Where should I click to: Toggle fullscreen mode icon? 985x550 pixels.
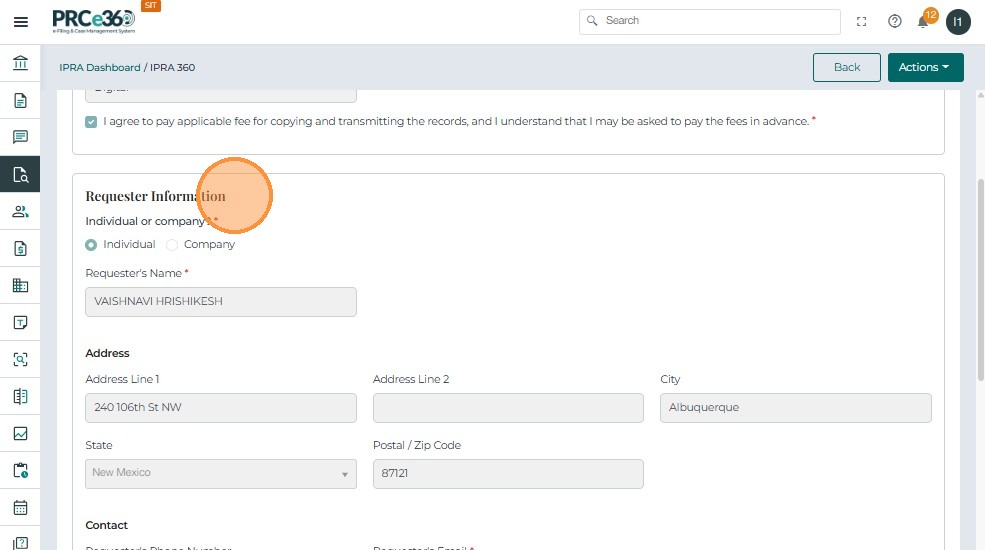tap(862, 21)
